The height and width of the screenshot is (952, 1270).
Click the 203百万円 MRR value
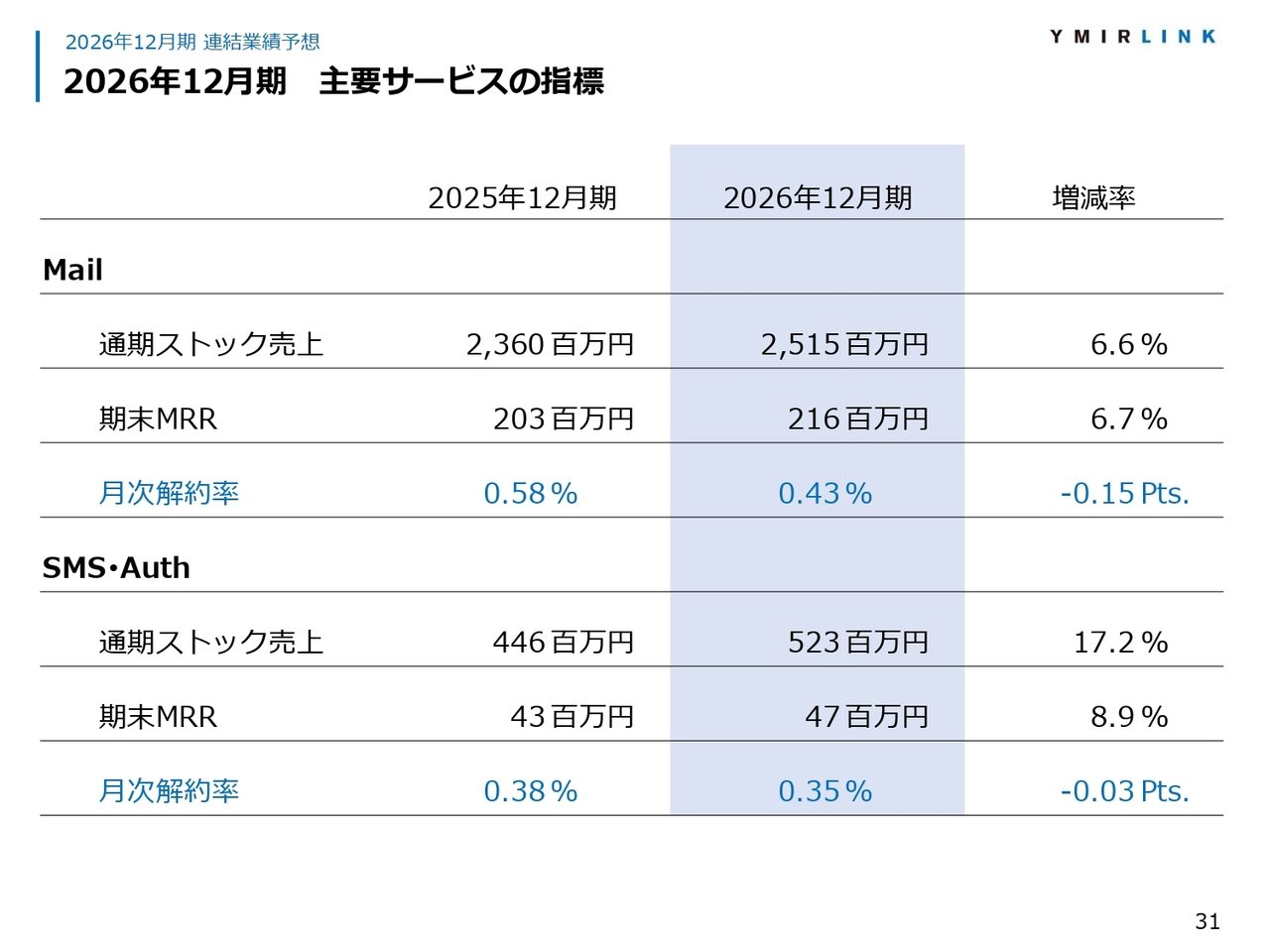click(x=564, y=418)
